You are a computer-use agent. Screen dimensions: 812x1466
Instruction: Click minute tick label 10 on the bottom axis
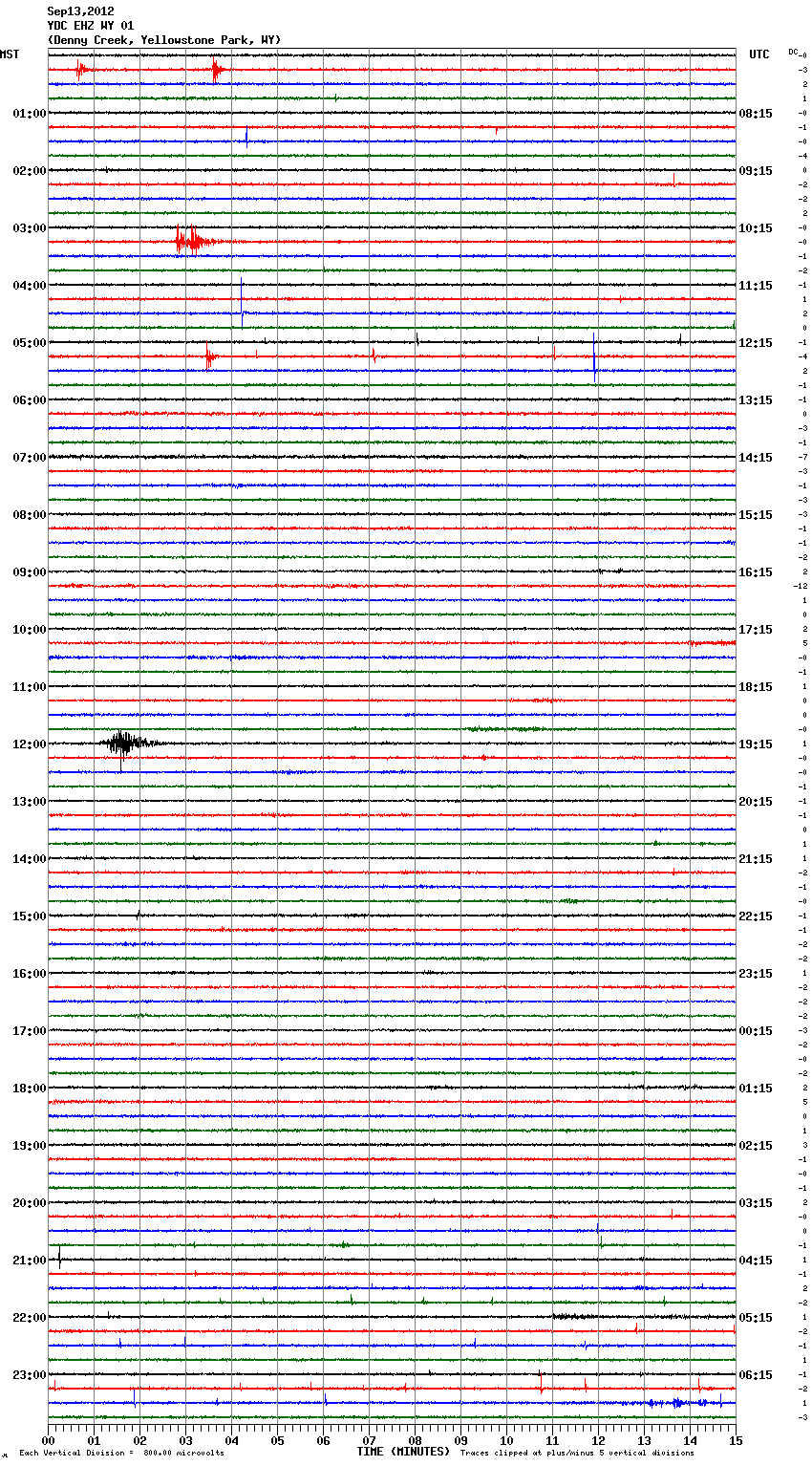[x=506, y=1440]
